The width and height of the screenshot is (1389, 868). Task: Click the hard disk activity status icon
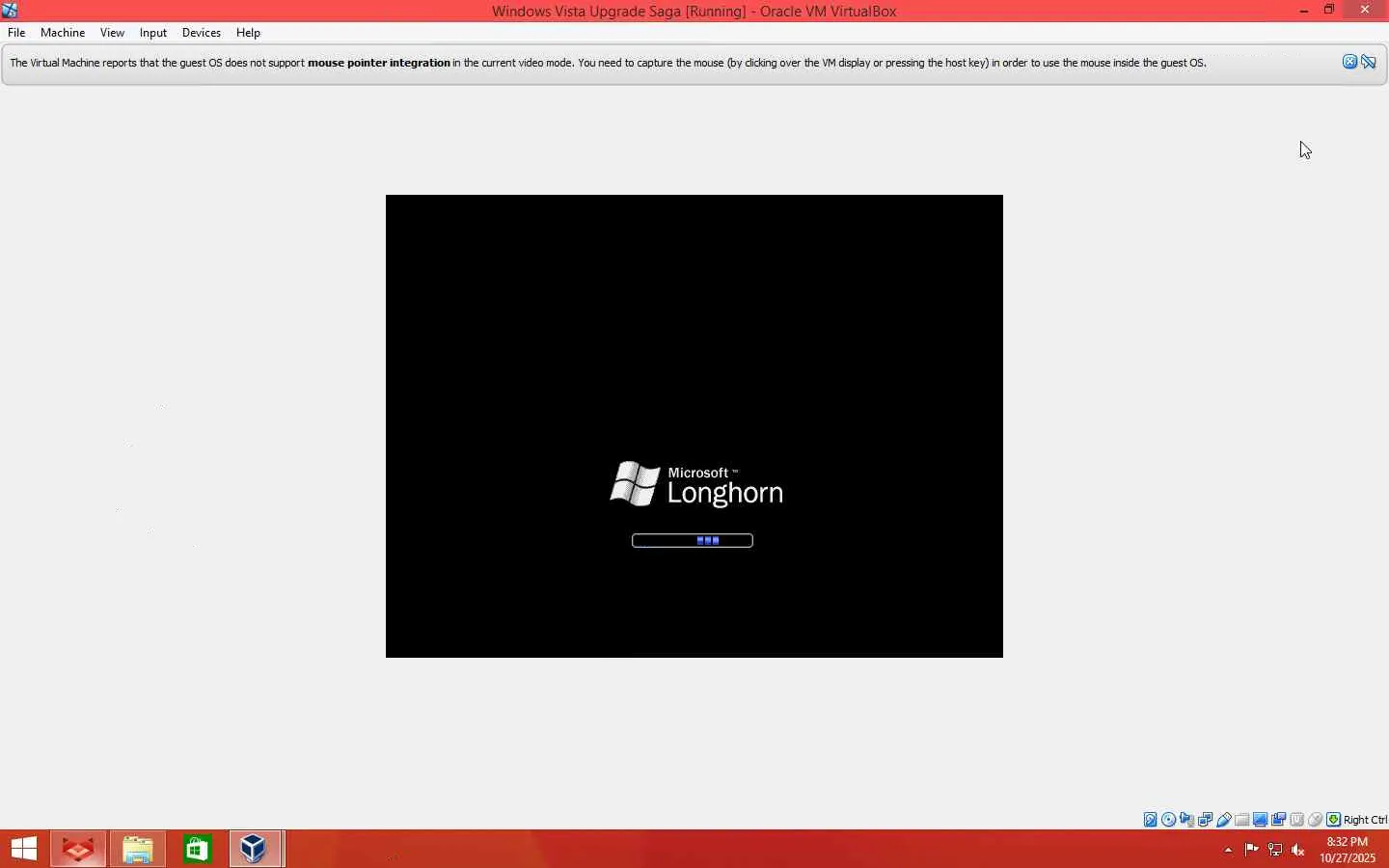(x=1151, y=820)
